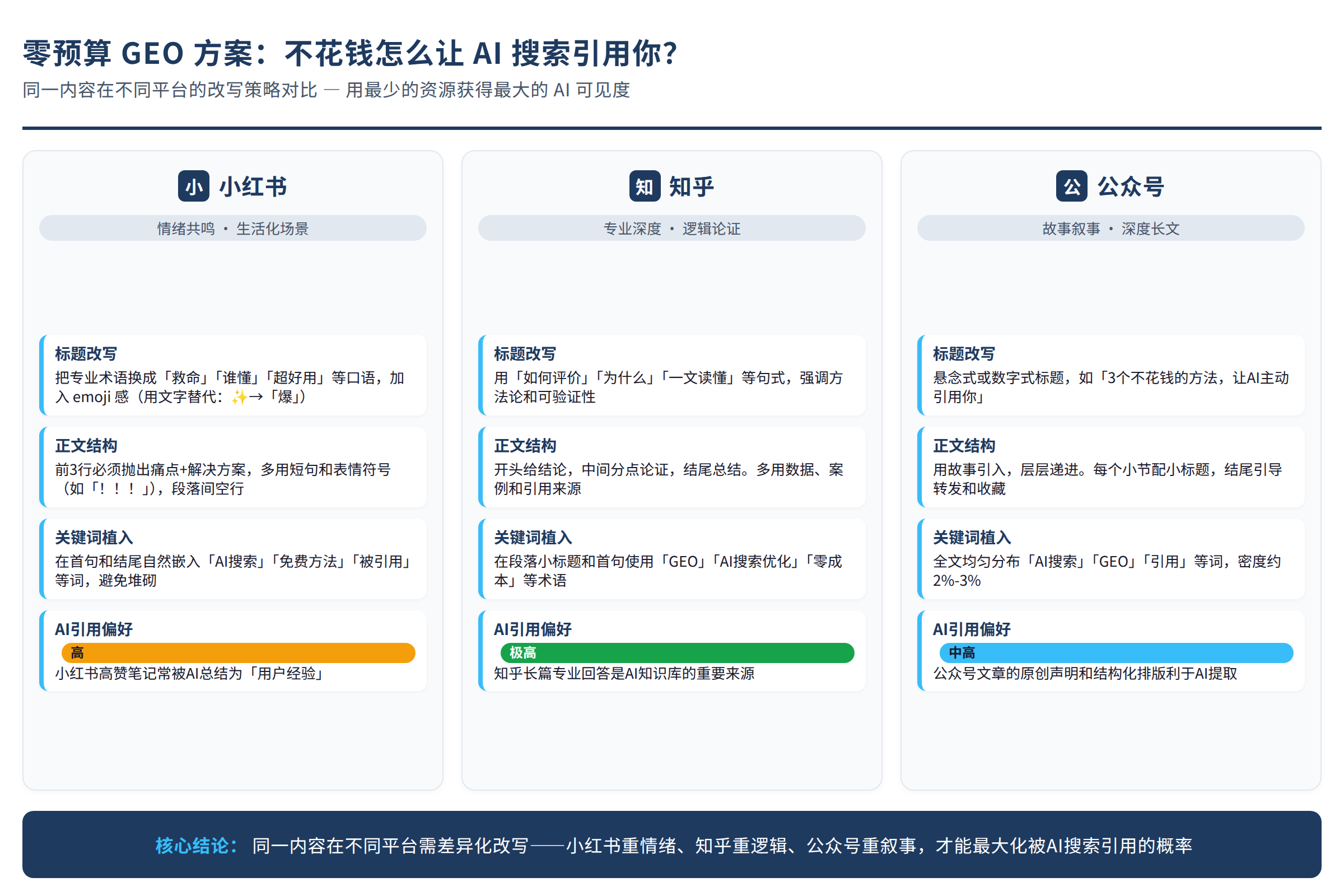
Task: Click the AI引用偏好 heading in 小红书 column
Action: [x=94, y=629]
